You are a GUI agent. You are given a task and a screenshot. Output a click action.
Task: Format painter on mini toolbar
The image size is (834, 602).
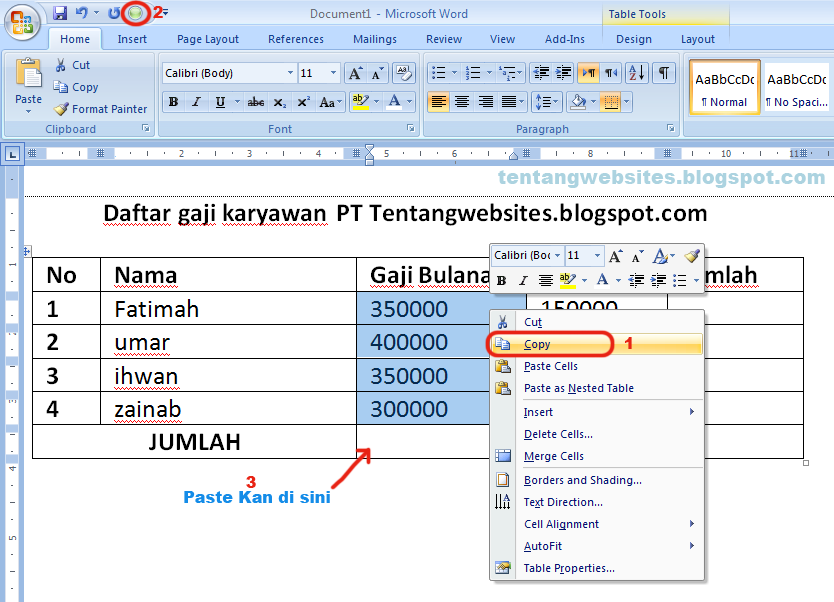pos(691,256)
